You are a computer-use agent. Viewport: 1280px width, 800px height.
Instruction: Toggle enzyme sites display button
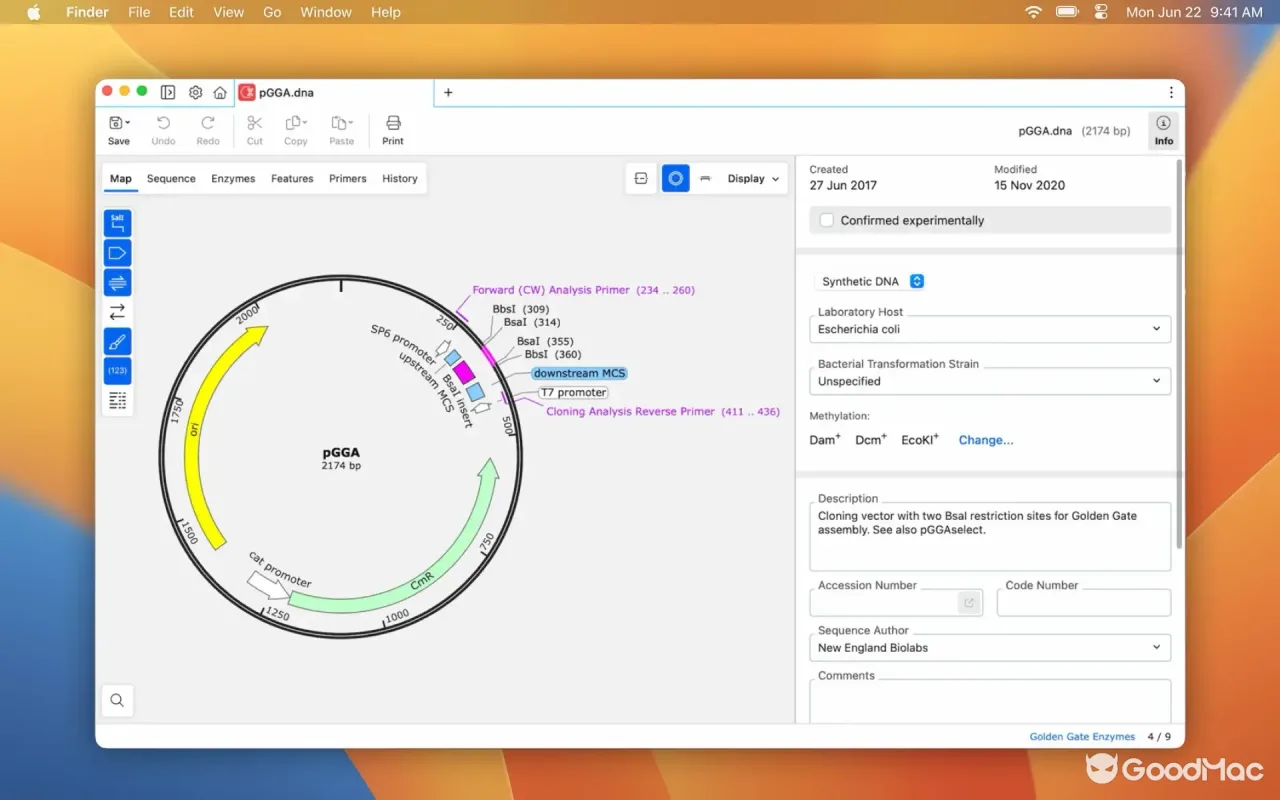(x=117, y=223)
